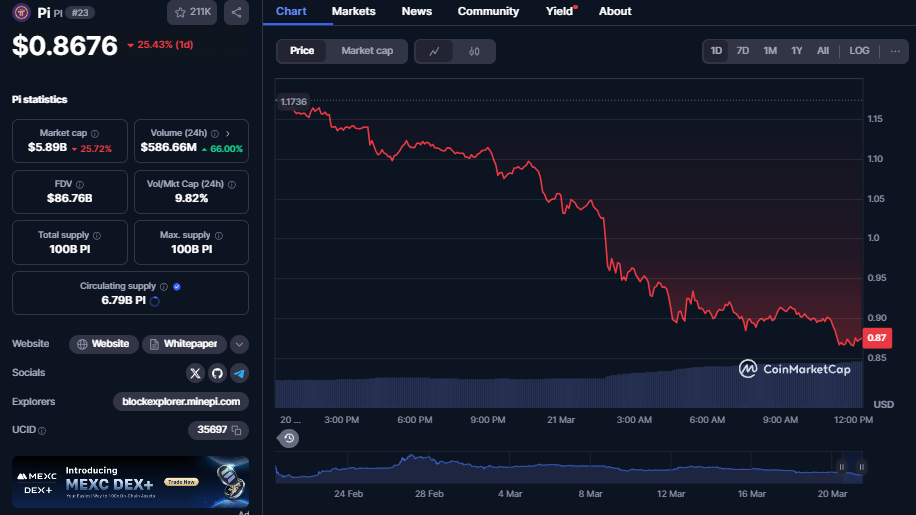Toggle Price chart view
This screenshot has height=515, width=916.
(302, 51)
